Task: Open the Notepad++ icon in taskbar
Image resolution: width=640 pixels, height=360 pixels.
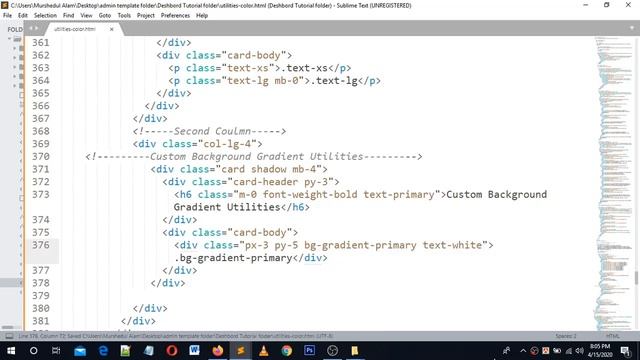Action: pyautogui.click(x=126, y=351)
